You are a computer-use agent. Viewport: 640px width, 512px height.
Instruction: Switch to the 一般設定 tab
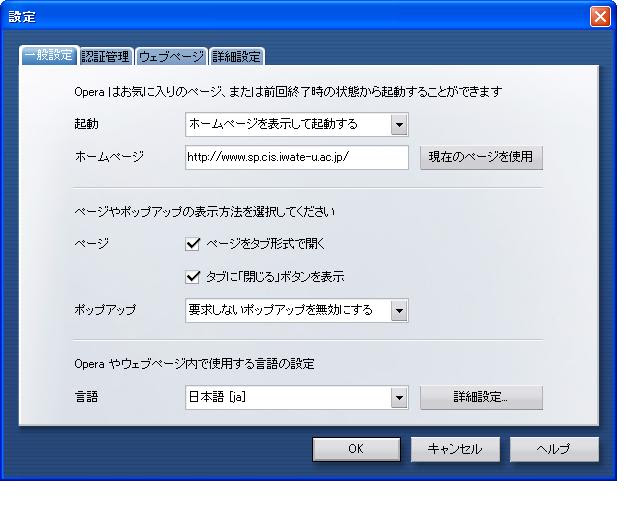(49, 56)
